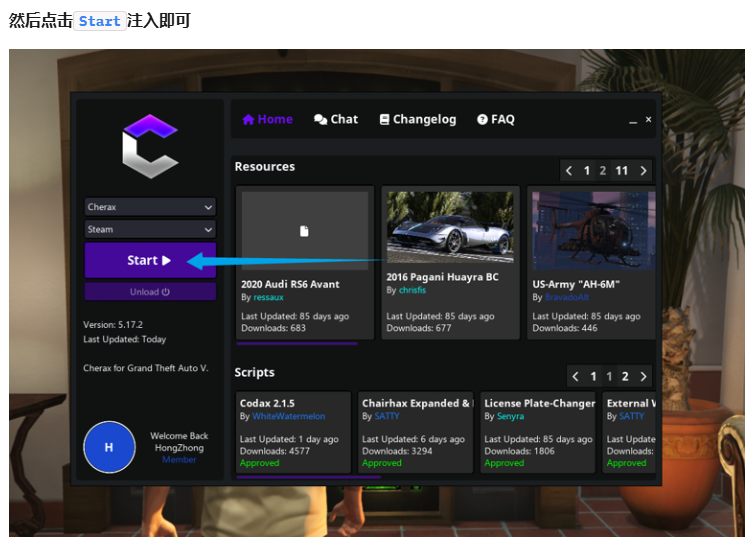This screenshot has width=753, height=547.
Task: Go to previous page of Scripts
Action: pyautogui.click(x=575, y=377)
